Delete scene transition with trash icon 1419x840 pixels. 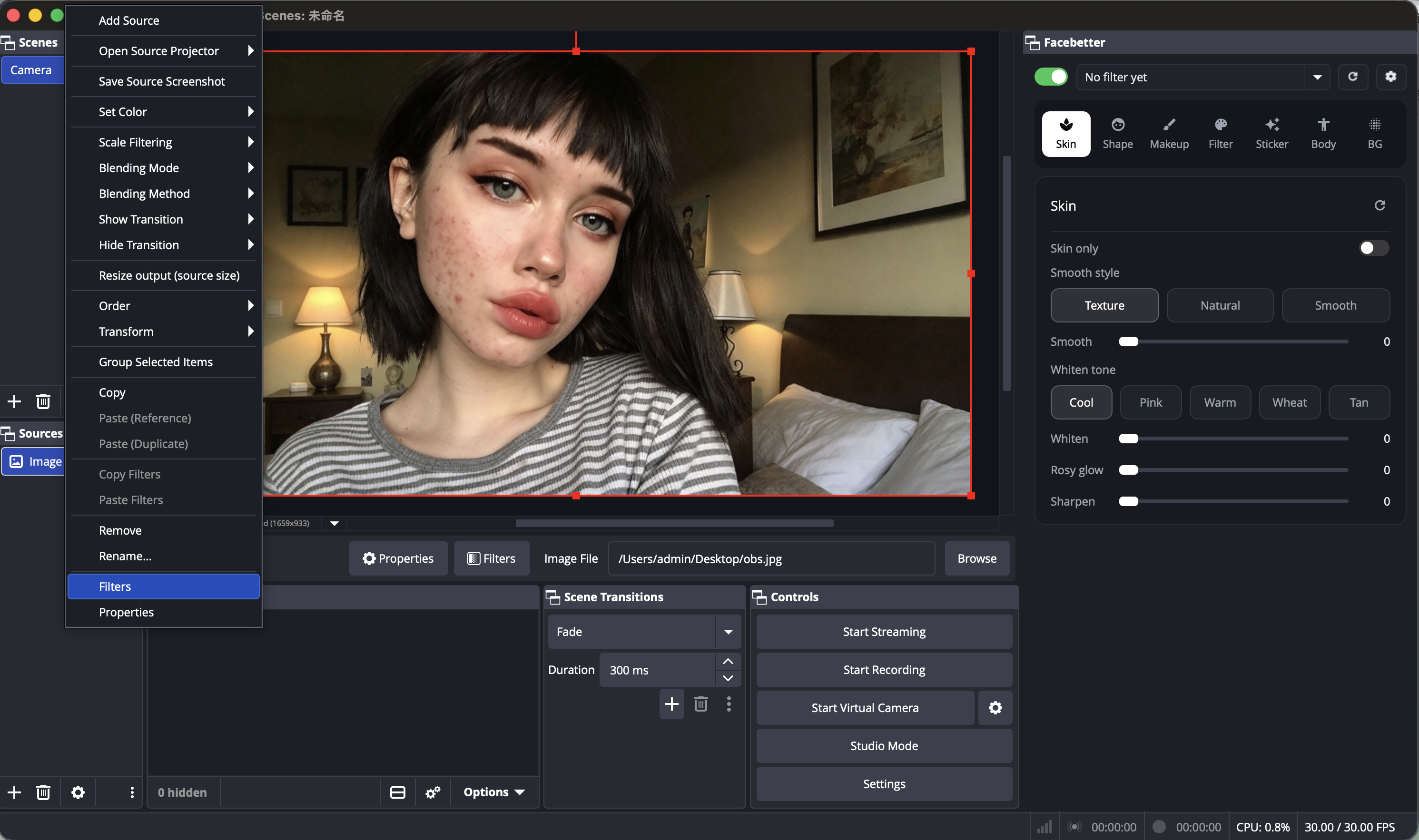[700, 703]
